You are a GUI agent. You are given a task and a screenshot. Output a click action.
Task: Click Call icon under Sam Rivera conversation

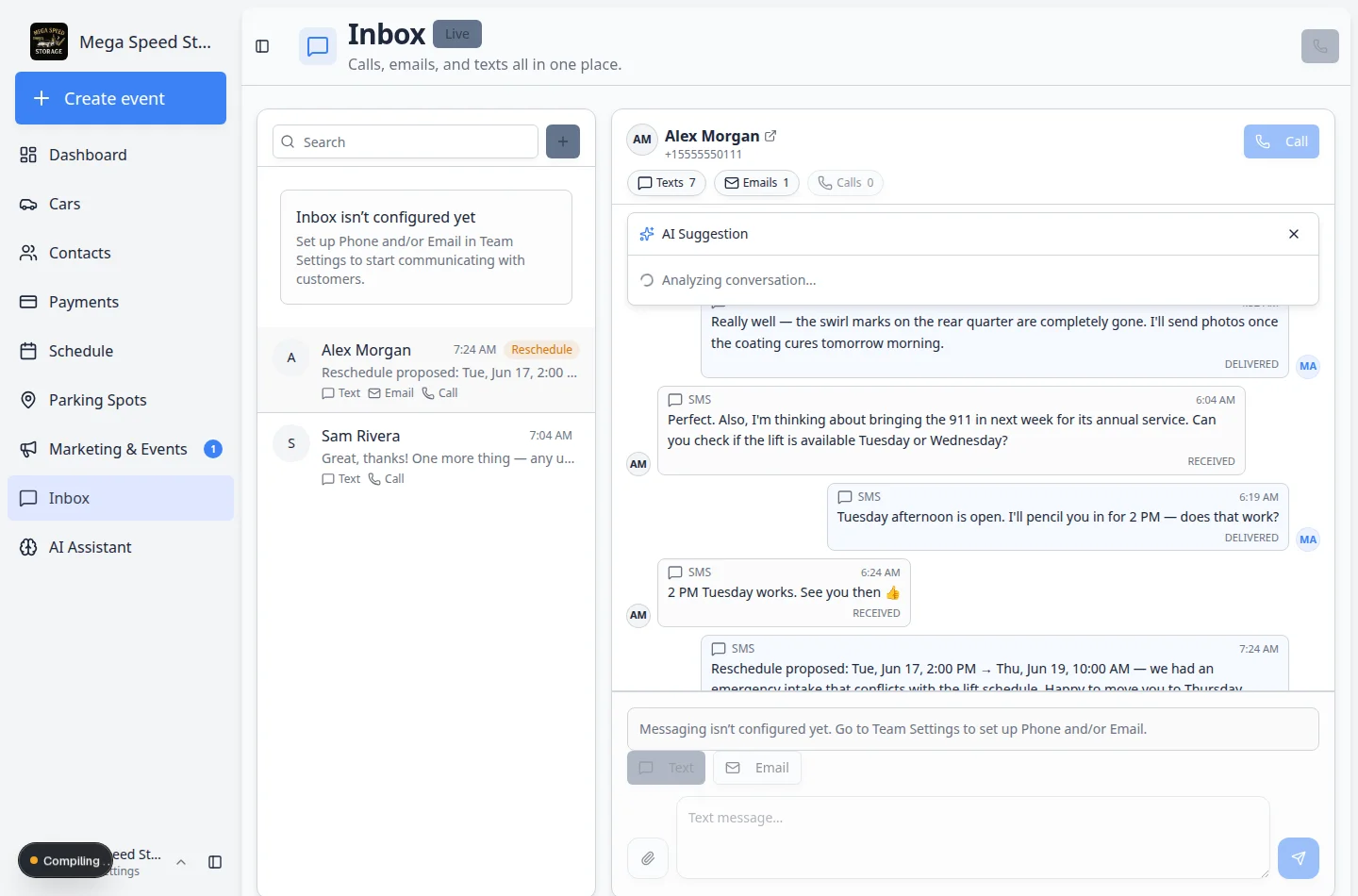[x=374, y=479]
